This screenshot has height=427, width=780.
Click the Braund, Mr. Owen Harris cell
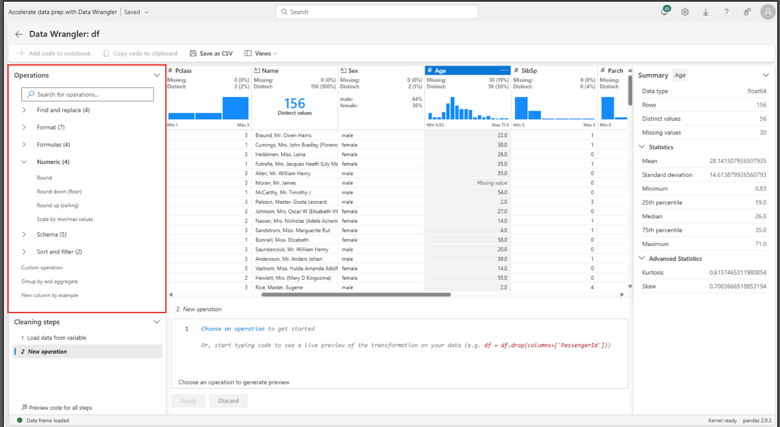pos(295,135)
